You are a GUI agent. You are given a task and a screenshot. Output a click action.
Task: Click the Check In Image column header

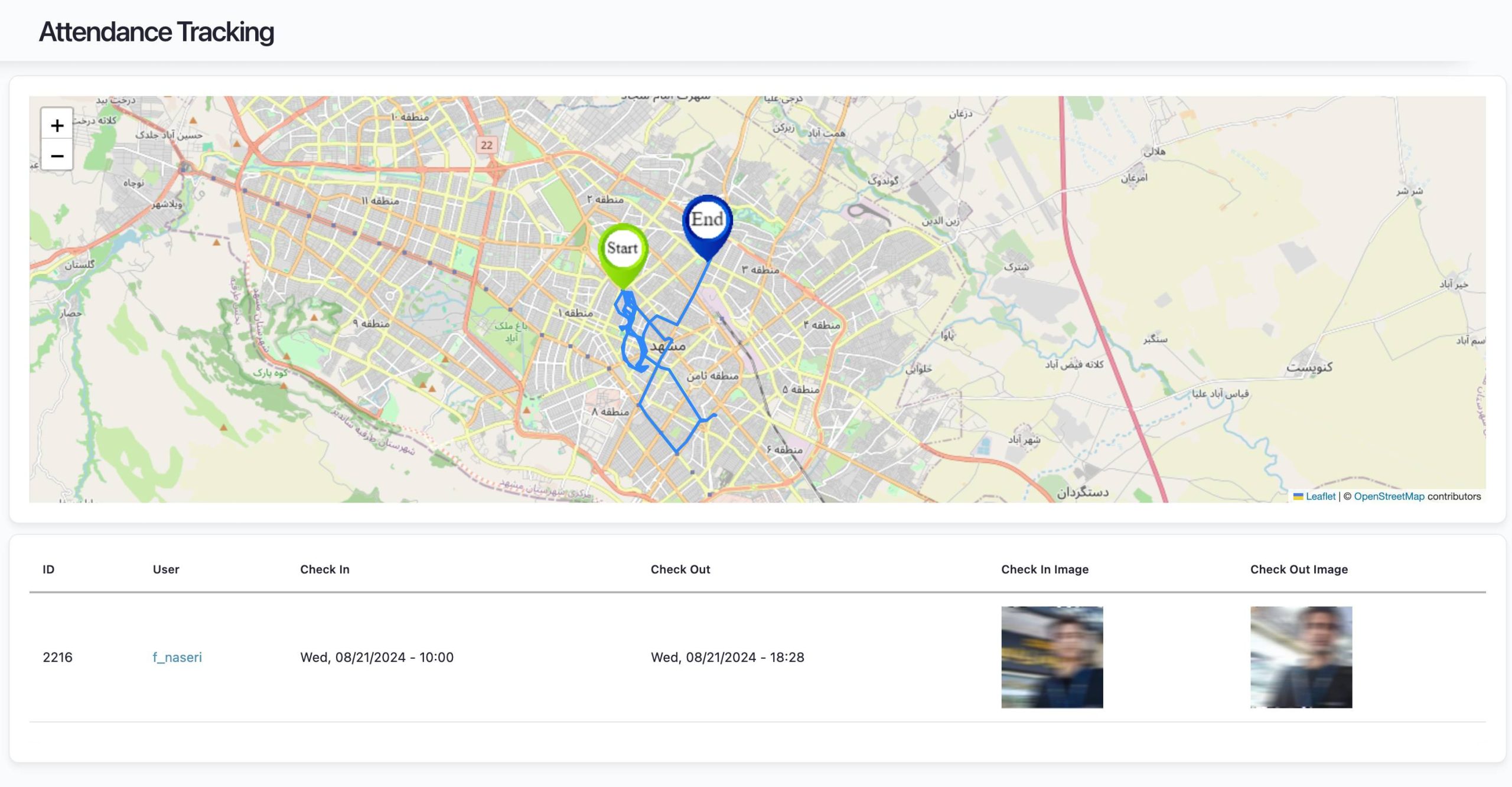click(x=1044, y=569)
